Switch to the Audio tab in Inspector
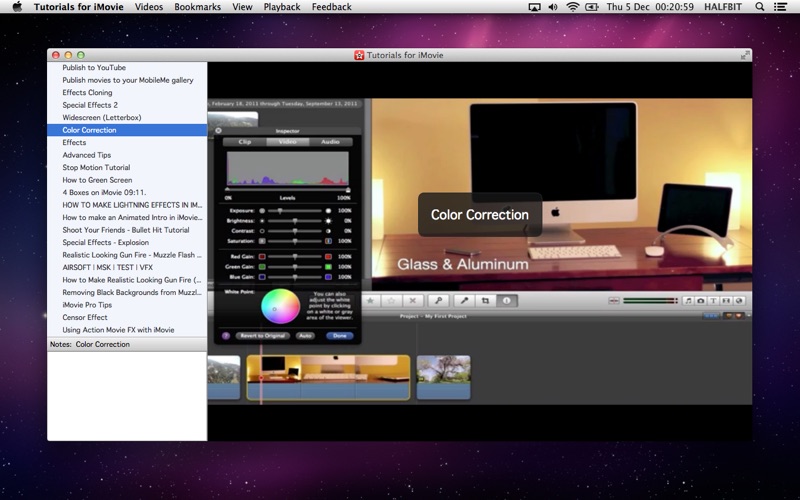 click(x=330, y=142)
